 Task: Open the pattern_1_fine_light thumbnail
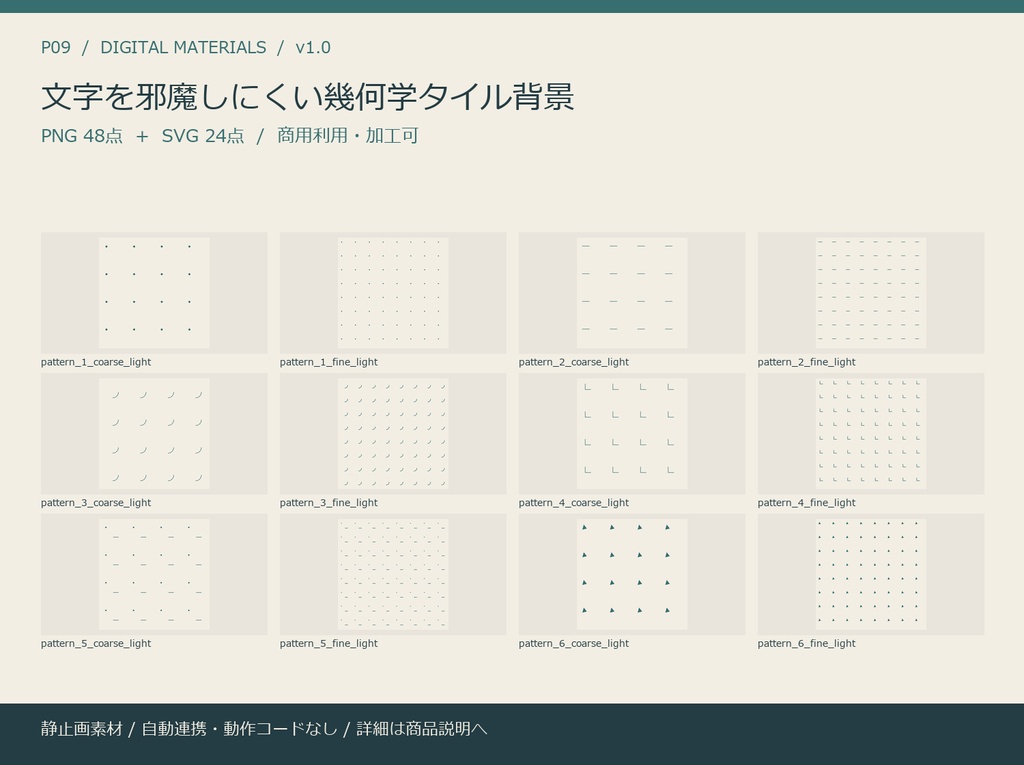393,293
